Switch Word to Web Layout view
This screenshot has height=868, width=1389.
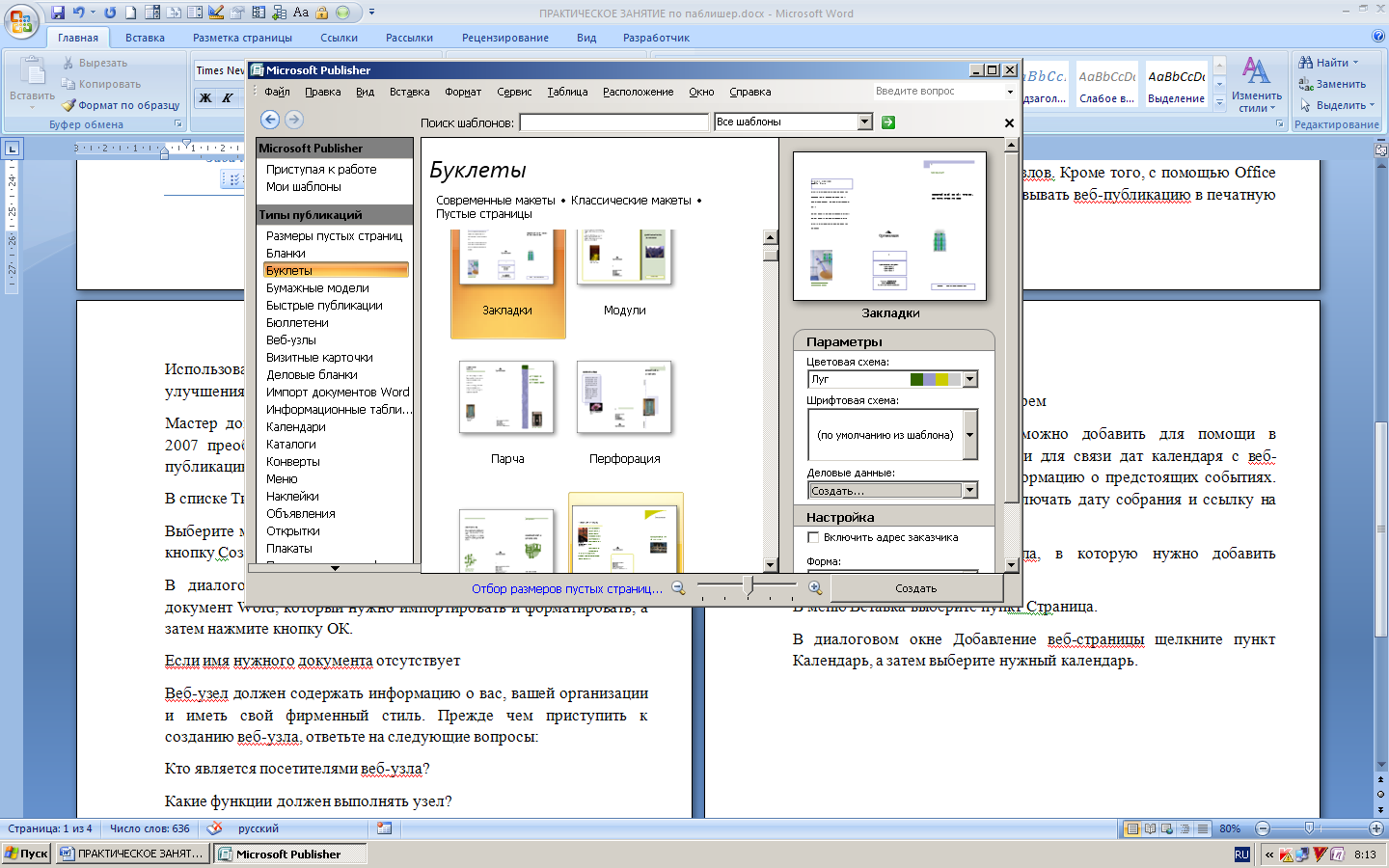[x=1168, y=828]
